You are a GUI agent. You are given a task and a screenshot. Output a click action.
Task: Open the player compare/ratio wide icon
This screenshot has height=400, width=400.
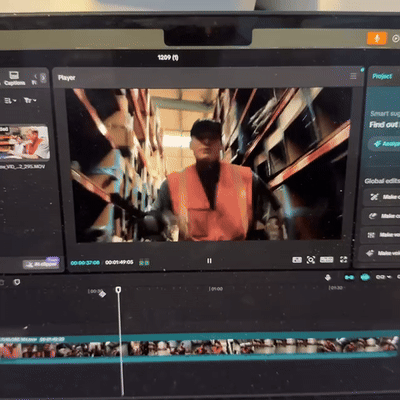pyautogui.click(x=326, y=260)
